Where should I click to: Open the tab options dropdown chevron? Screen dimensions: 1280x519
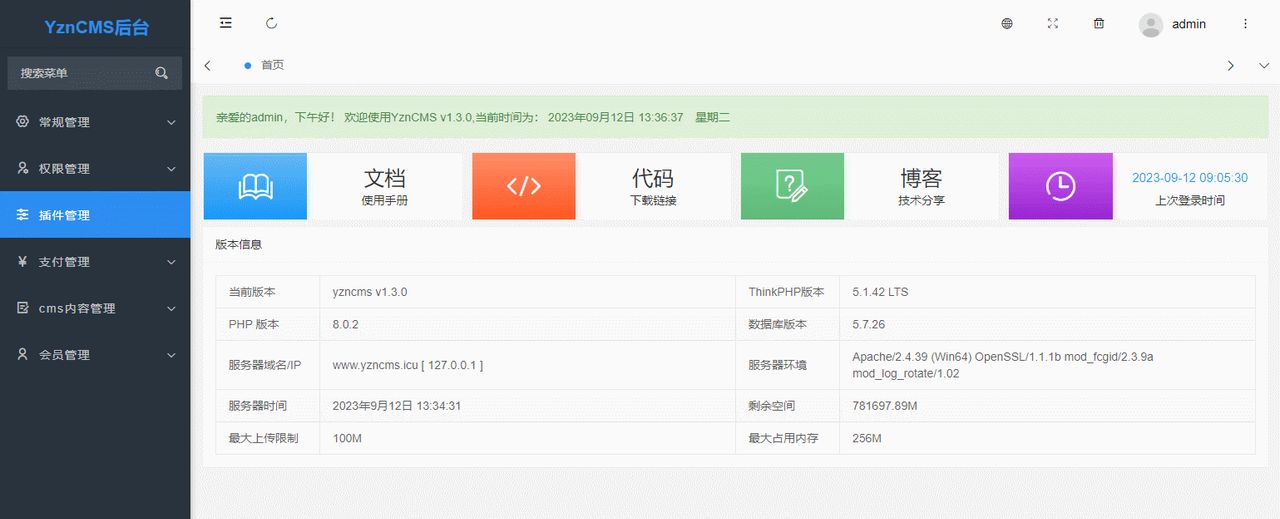(x=1264, y=65)
